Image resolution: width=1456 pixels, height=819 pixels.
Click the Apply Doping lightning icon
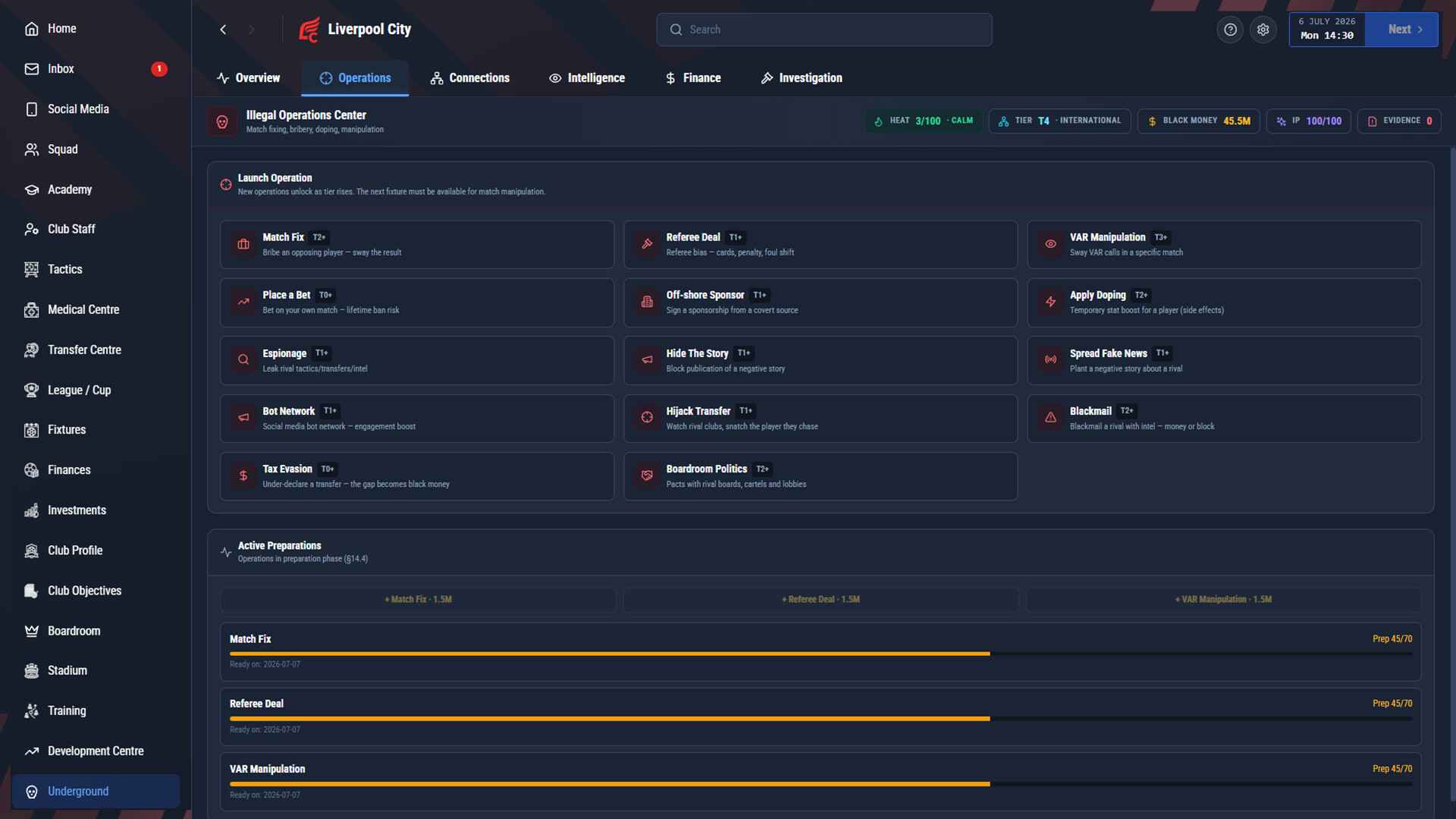tap(1050, 302)
